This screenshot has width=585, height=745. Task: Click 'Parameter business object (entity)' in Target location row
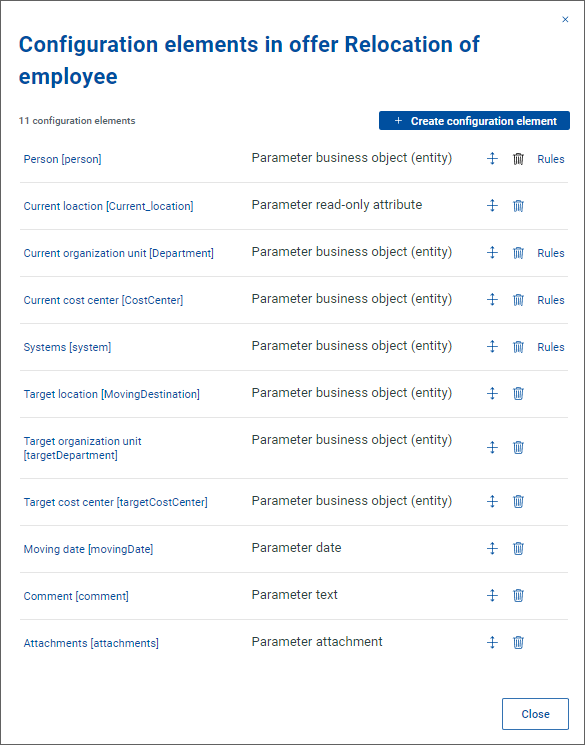click(352, 393)
